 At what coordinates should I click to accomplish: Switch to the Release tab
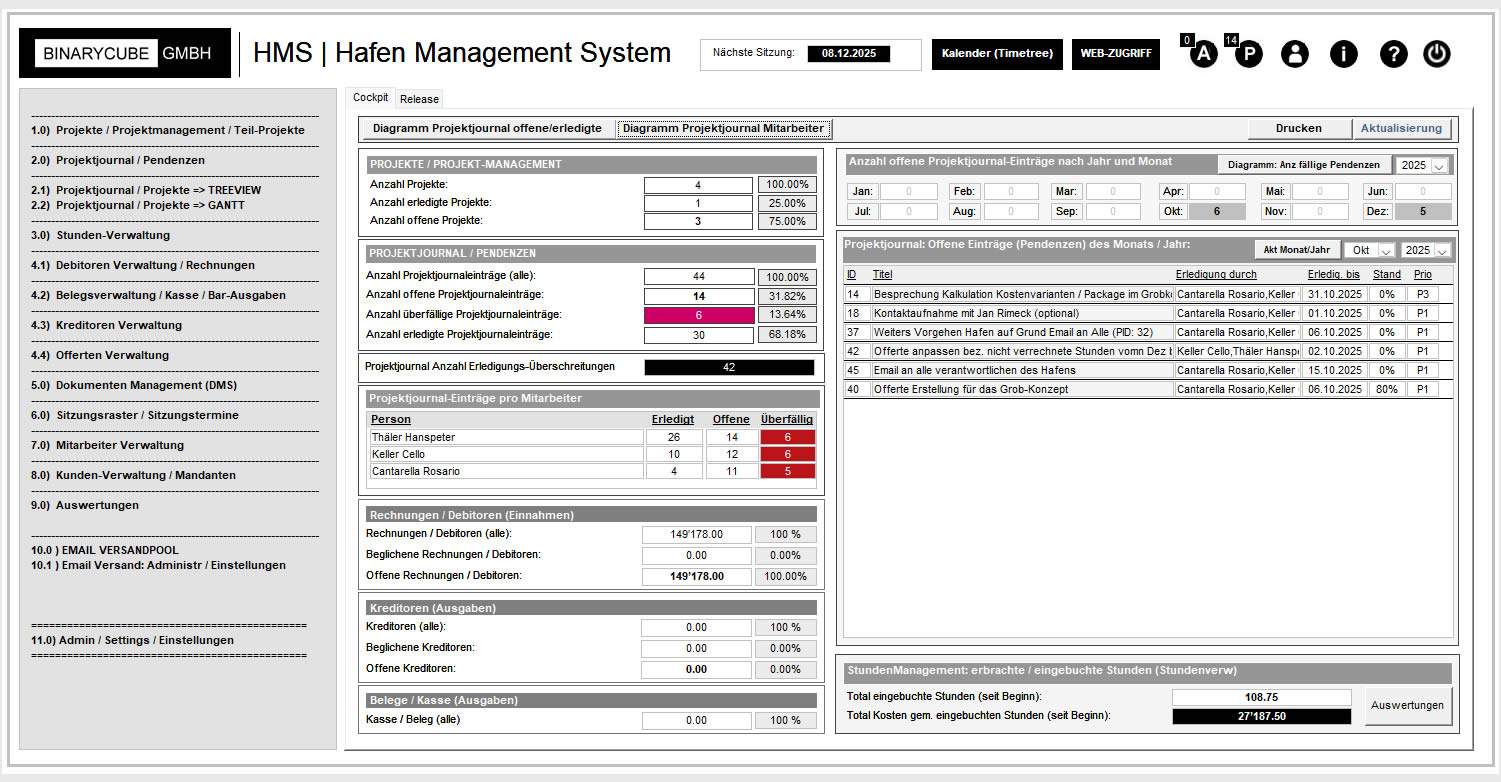[x=419, y=98]
